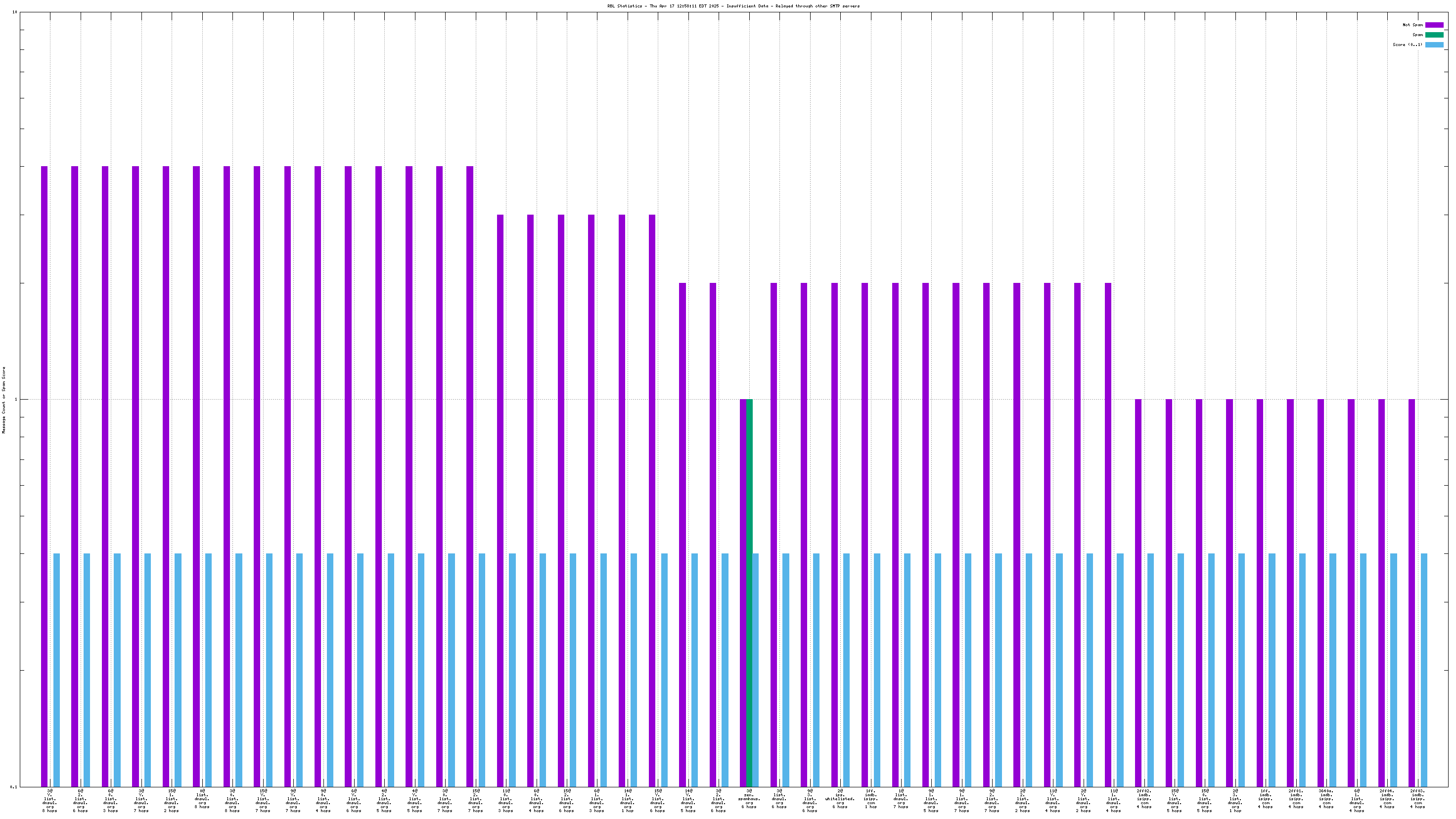The height and width of the screenshot is (819, 1456).
Task: Click the RBL Statistics chart title
Action: click(733, 6)
